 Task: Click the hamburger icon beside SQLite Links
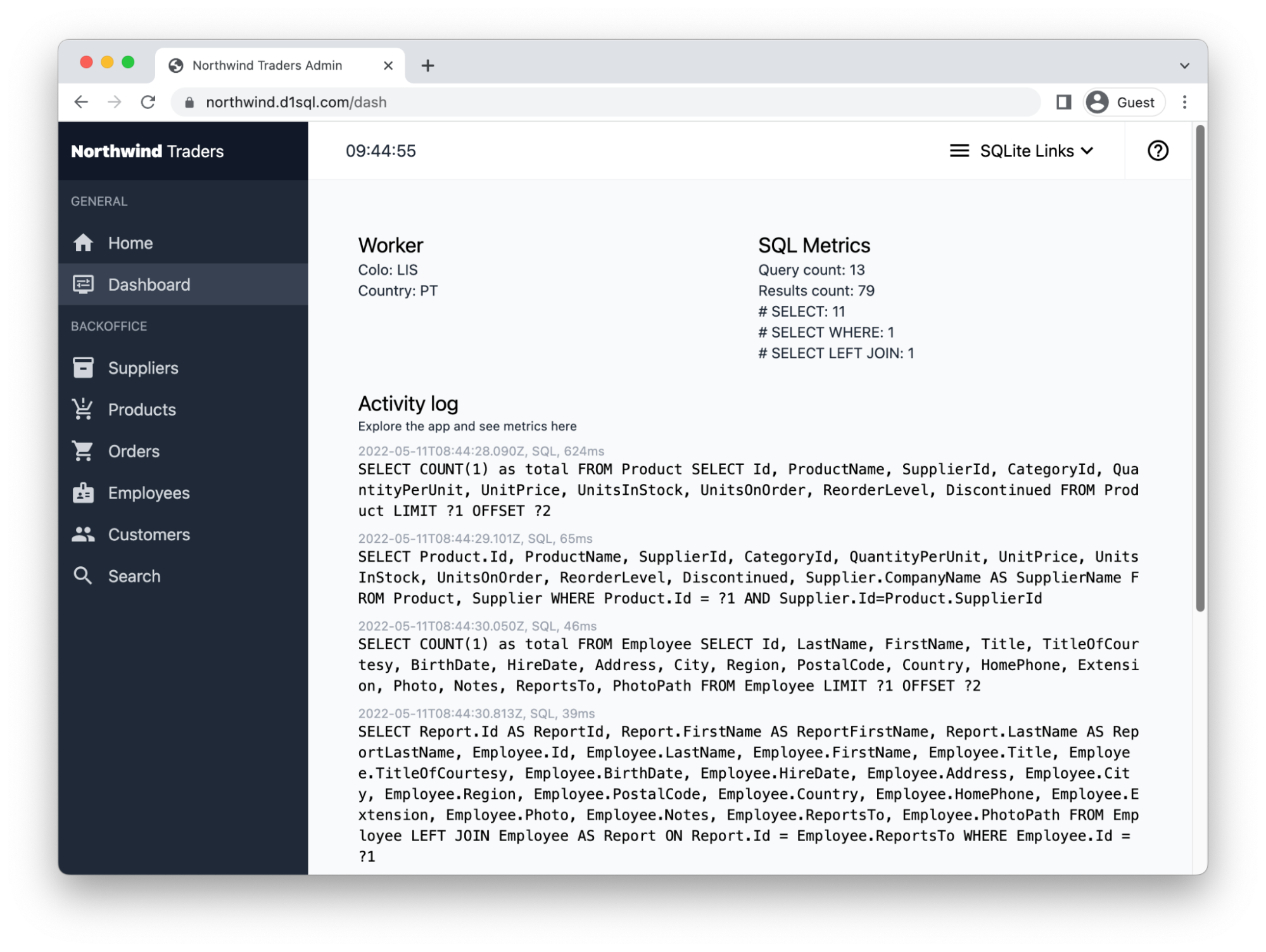click(959, 151)
